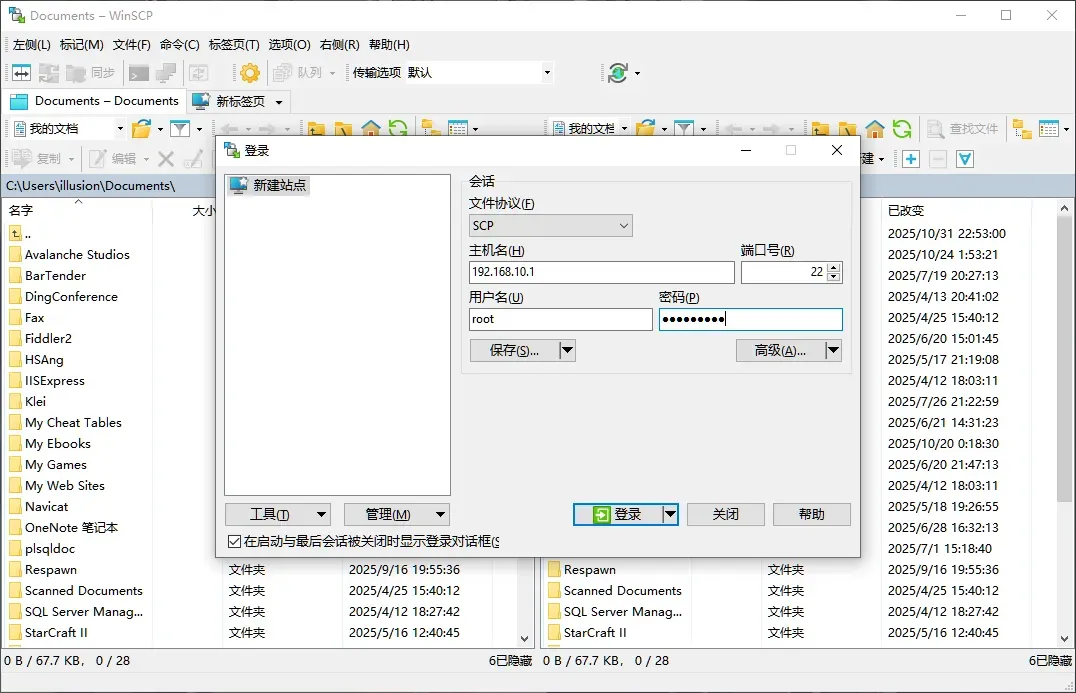Expand the 高级 advanced options dropdown arrow

pyautogui.click(x=832, y=350)
